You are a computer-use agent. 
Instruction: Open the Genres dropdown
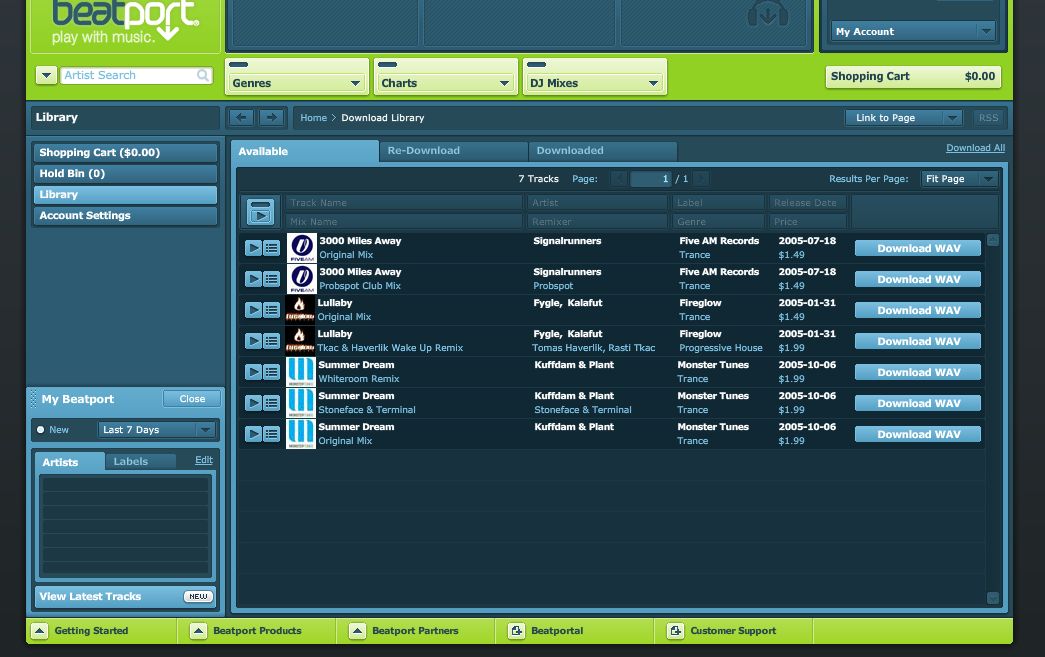(298, 83)
